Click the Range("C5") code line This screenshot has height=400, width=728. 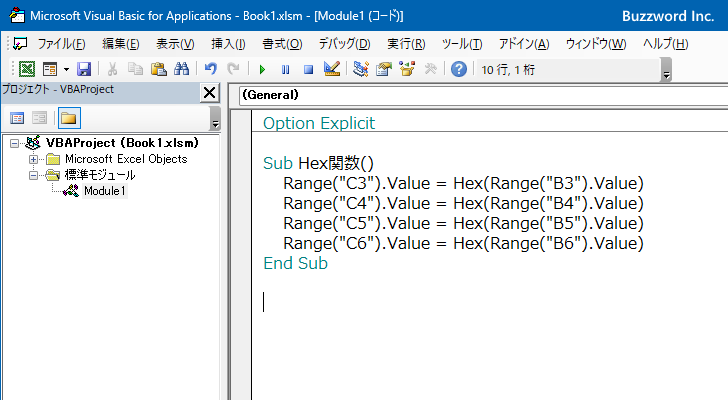tap(463, 223)
